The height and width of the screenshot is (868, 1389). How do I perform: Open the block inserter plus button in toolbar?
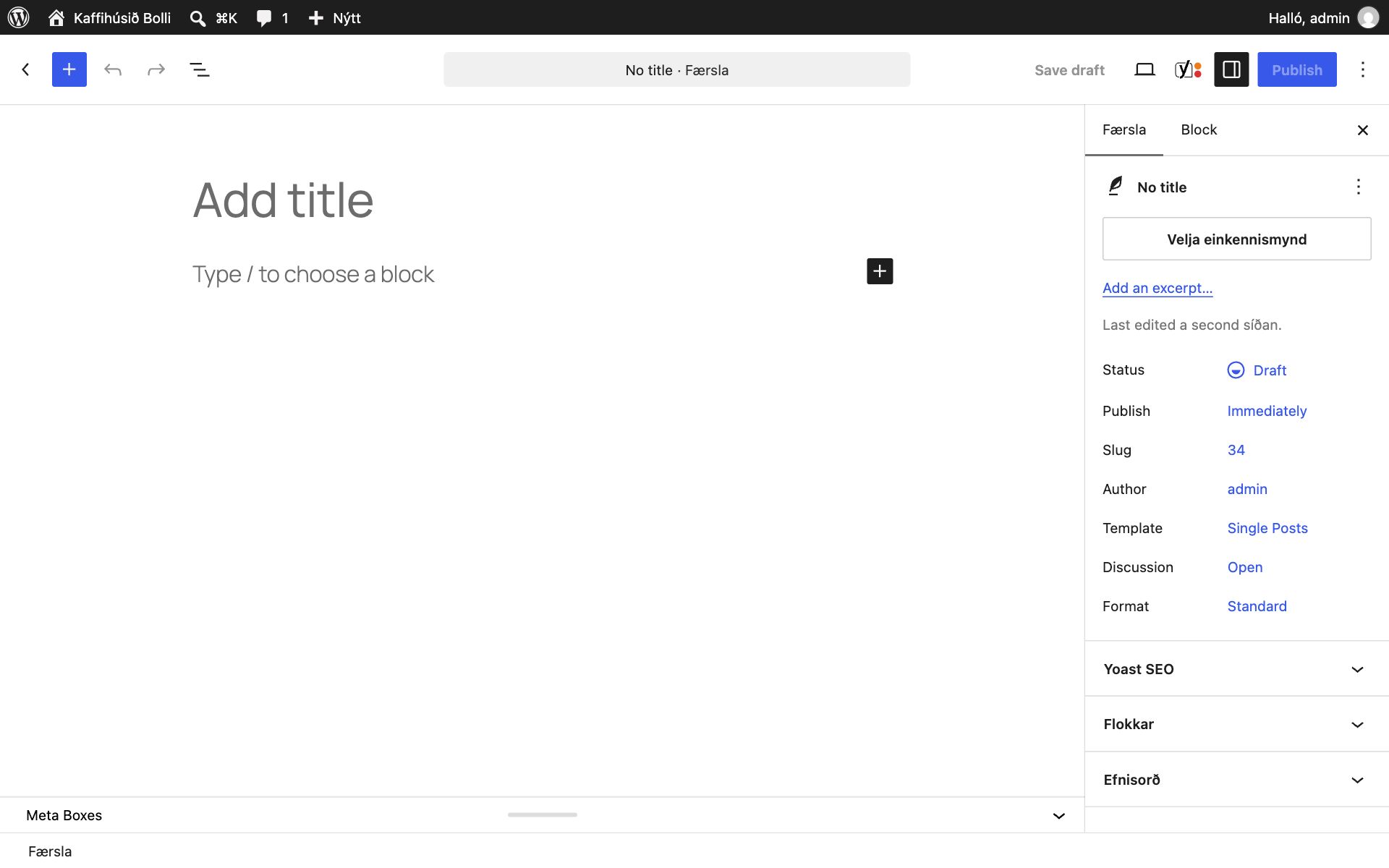tap(69, 69)
